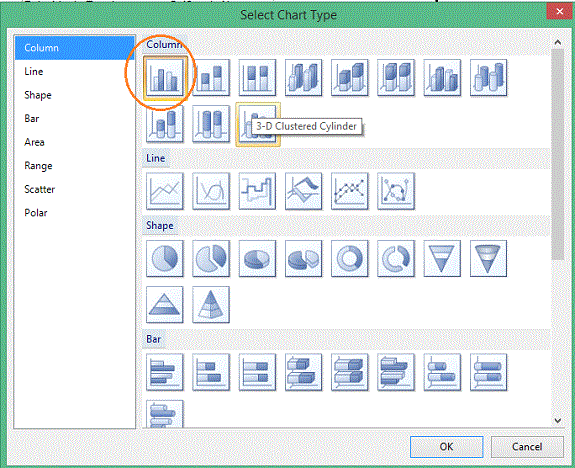This screenshot has width=575, height=468.
Task: Pick the doughnut chart icon
Action: [x=350, y=259]
